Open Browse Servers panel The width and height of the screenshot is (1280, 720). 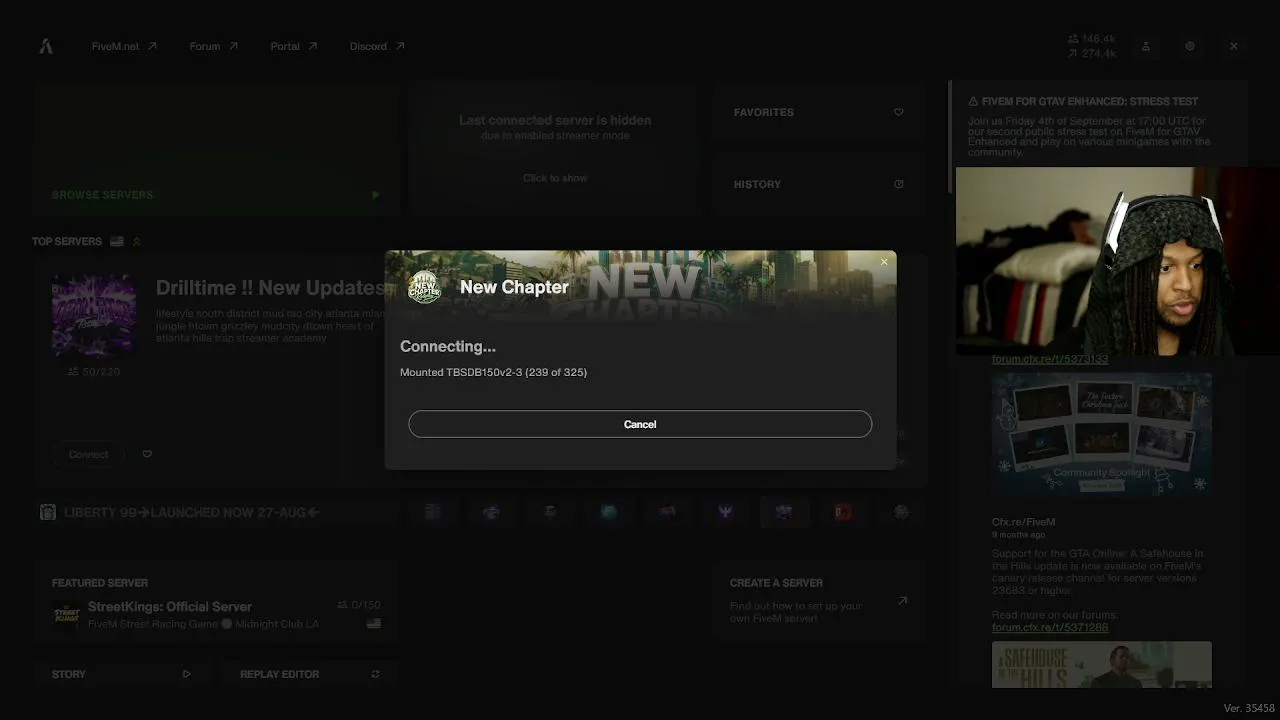(215, 148)
